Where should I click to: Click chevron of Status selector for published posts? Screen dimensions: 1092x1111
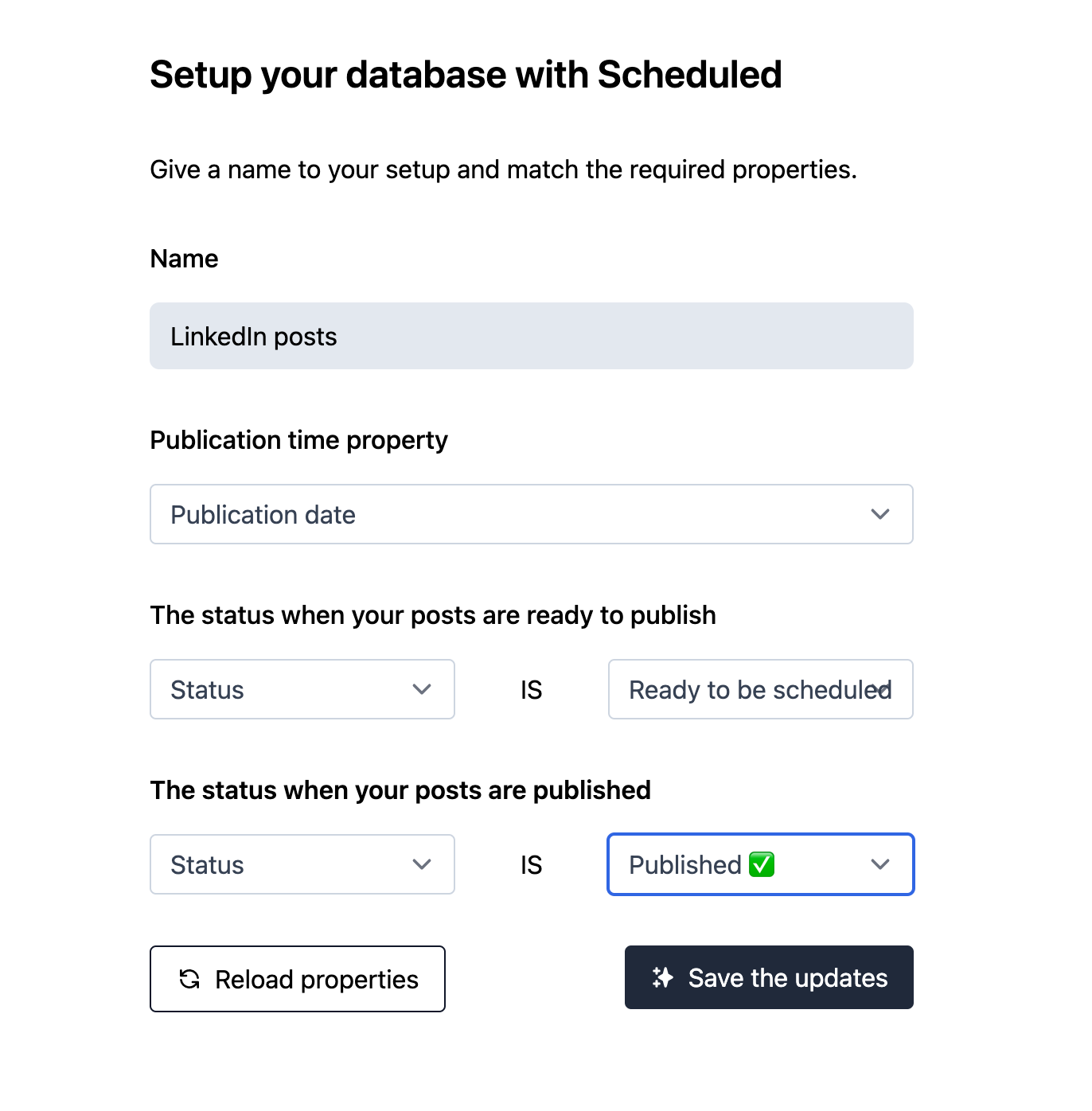pos(422,864)
